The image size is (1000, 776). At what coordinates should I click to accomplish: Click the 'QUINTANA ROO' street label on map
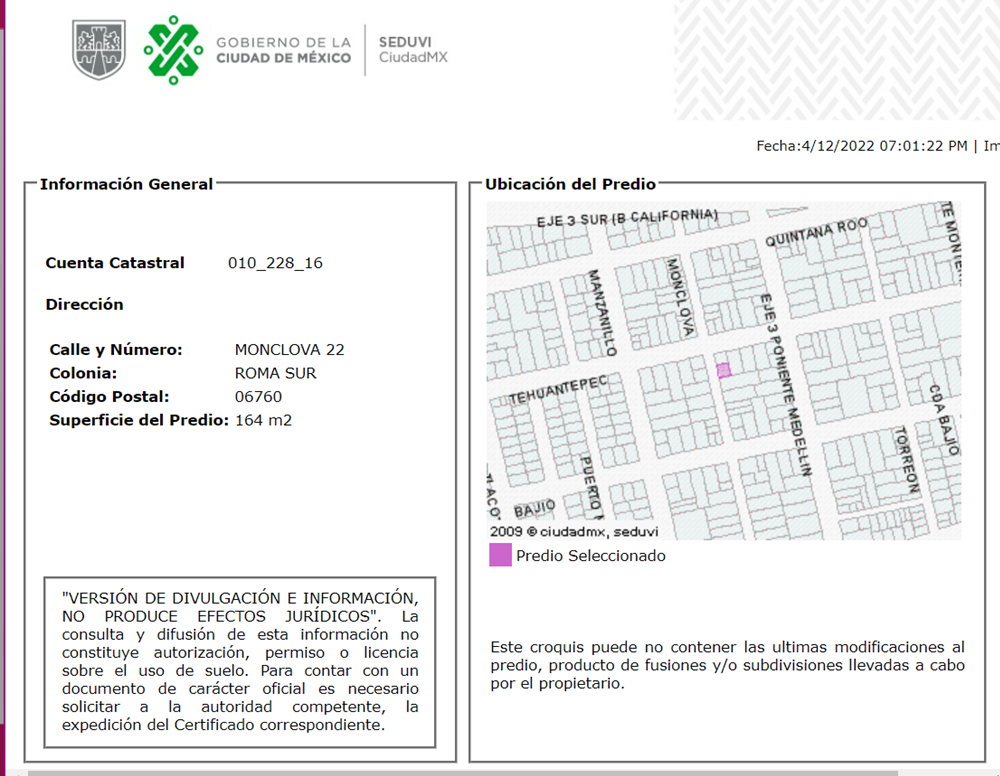(x=816, y=232)
